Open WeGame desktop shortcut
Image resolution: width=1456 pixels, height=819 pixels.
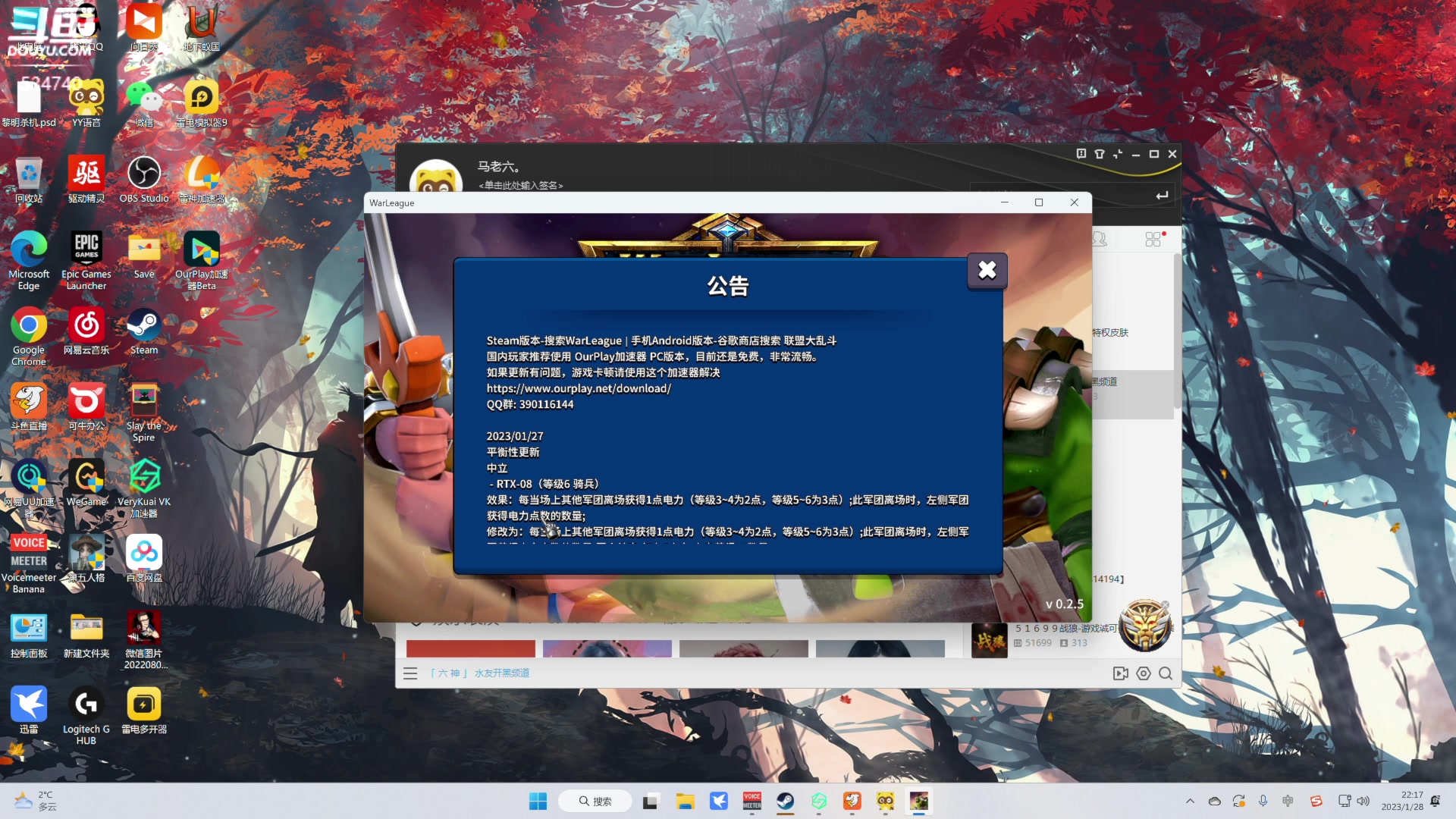86,483
